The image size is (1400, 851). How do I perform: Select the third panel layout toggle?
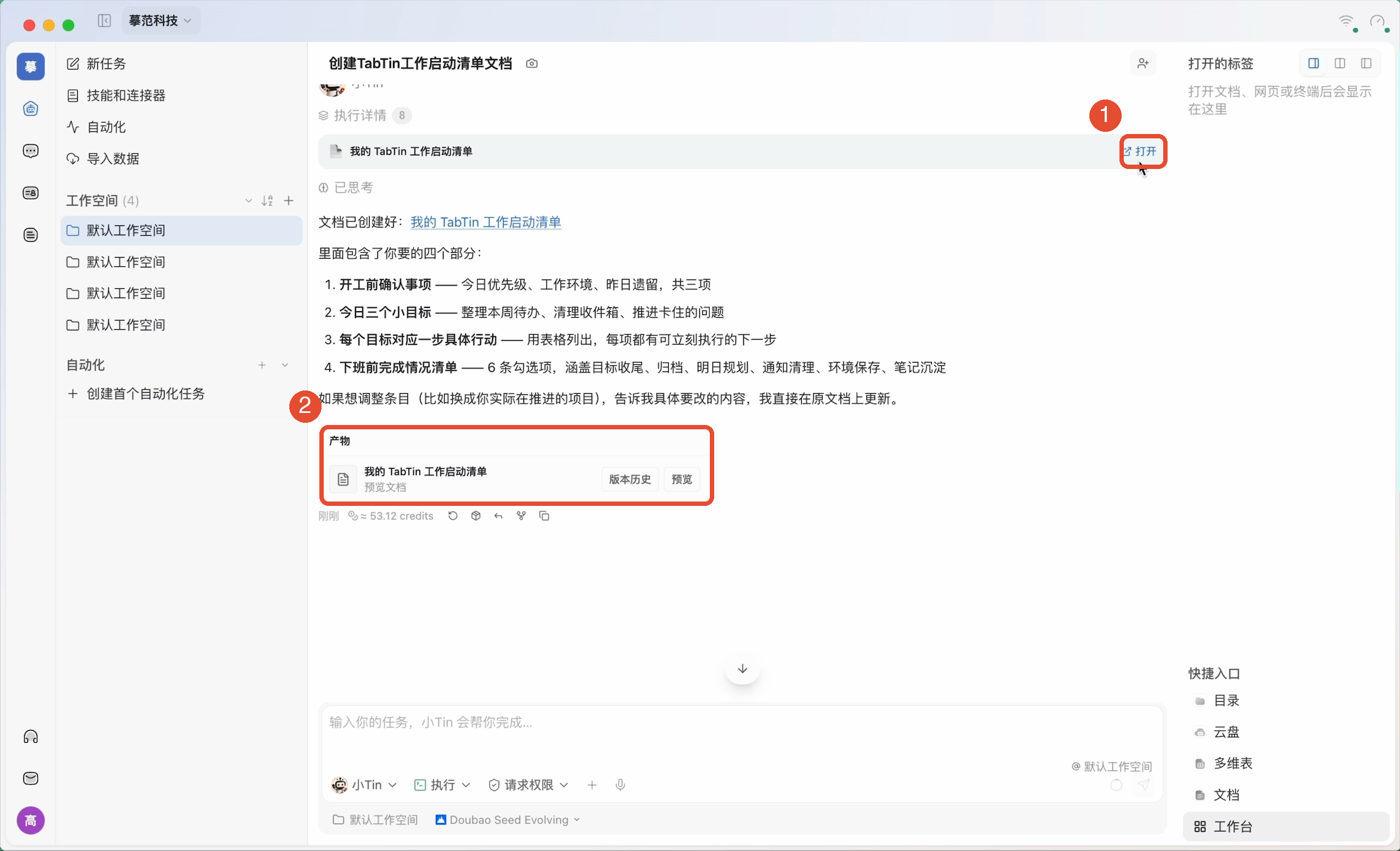1366,63
